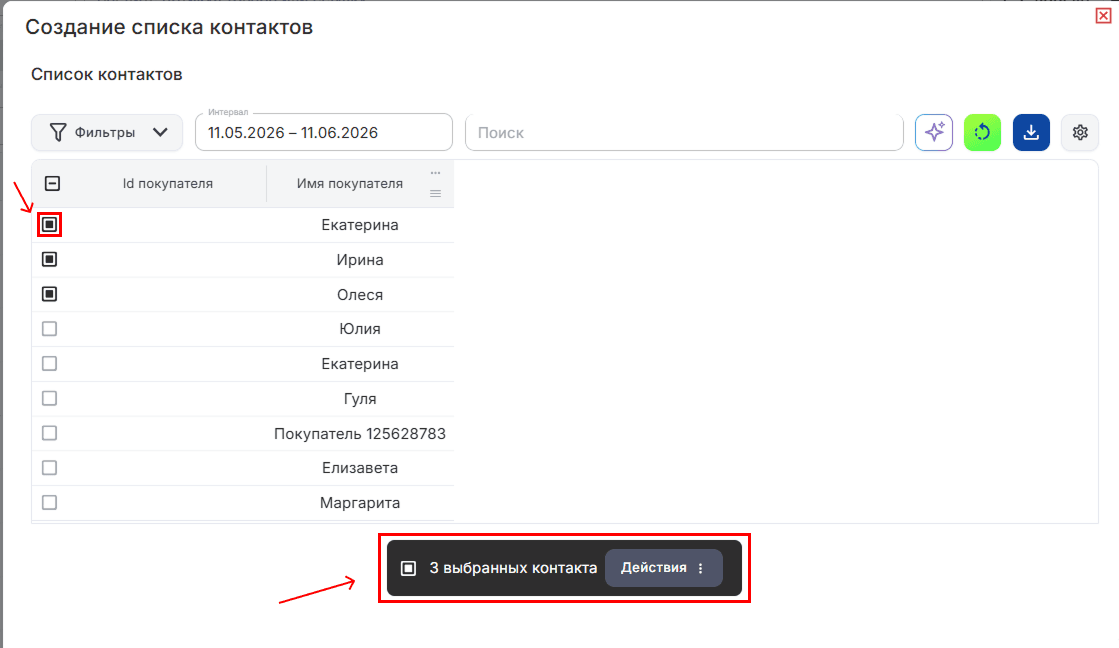Open the Интервал date range picker
This screenshot has width=1119, height=648.
[x=324, y=132]
